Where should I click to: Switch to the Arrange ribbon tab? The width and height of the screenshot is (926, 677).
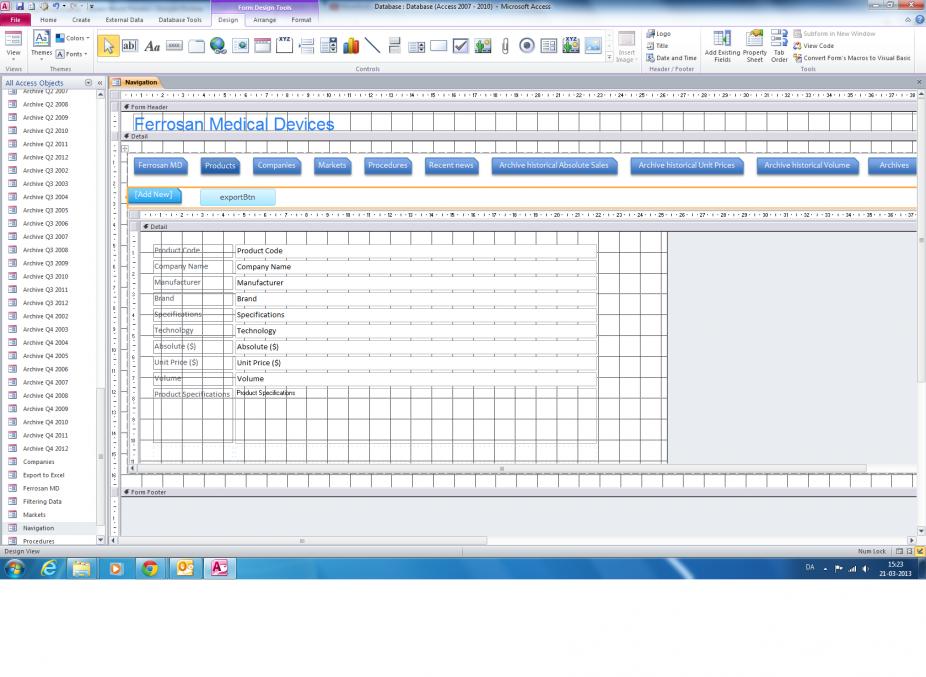(265, 19)
